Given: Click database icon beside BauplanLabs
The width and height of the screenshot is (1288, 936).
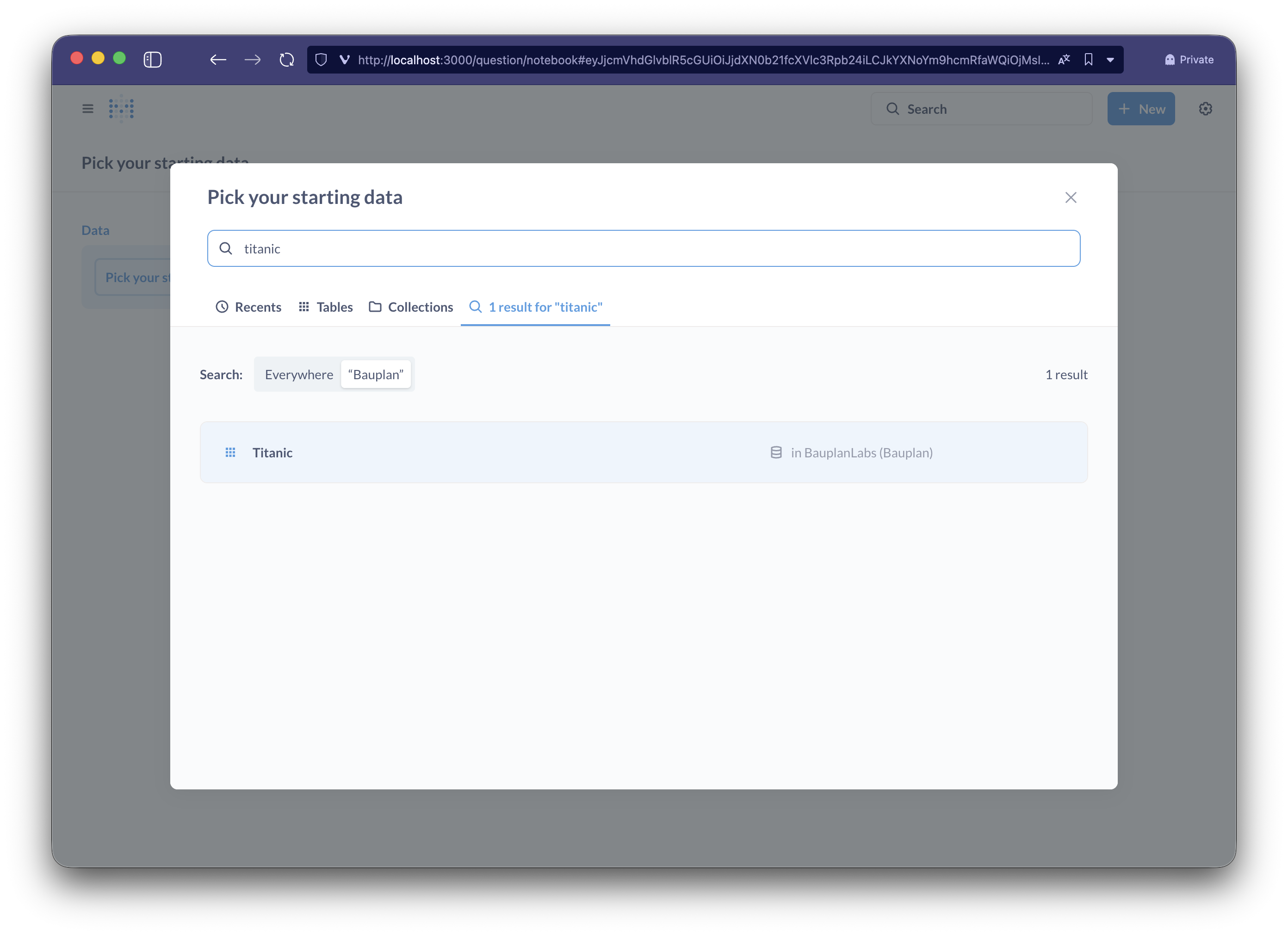Looking at the screenshot, I should 776,452.
